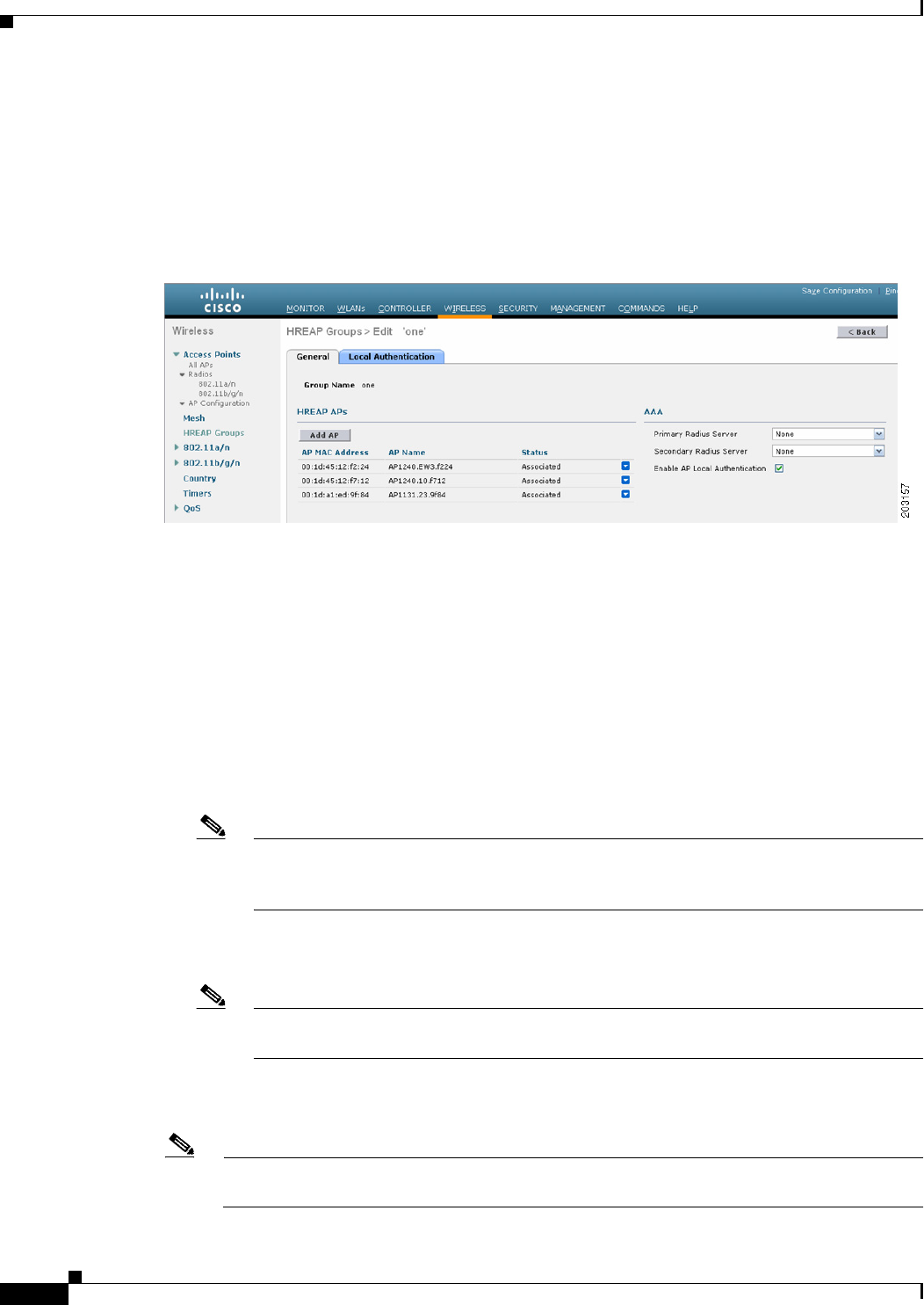The width and height of the screenshot is (924, 1305).
Task: Click the Add AP button
Action: pyautogui.click(x=324, y=435)
